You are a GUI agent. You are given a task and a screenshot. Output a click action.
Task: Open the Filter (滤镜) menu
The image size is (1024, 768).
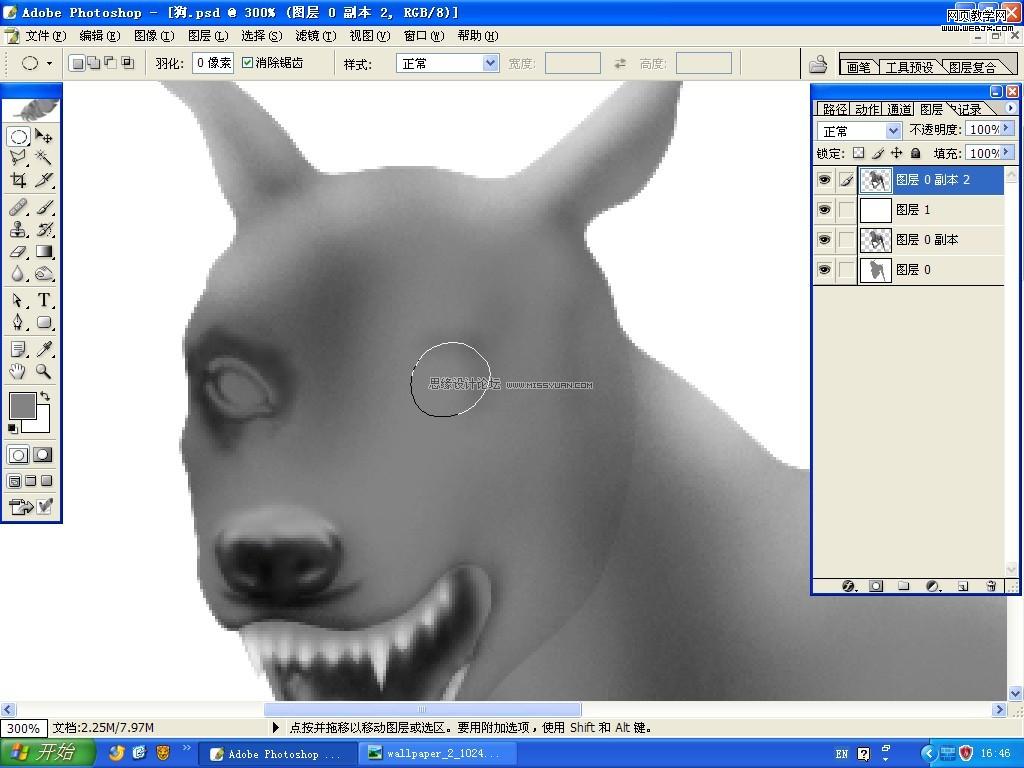click(315, 36)
